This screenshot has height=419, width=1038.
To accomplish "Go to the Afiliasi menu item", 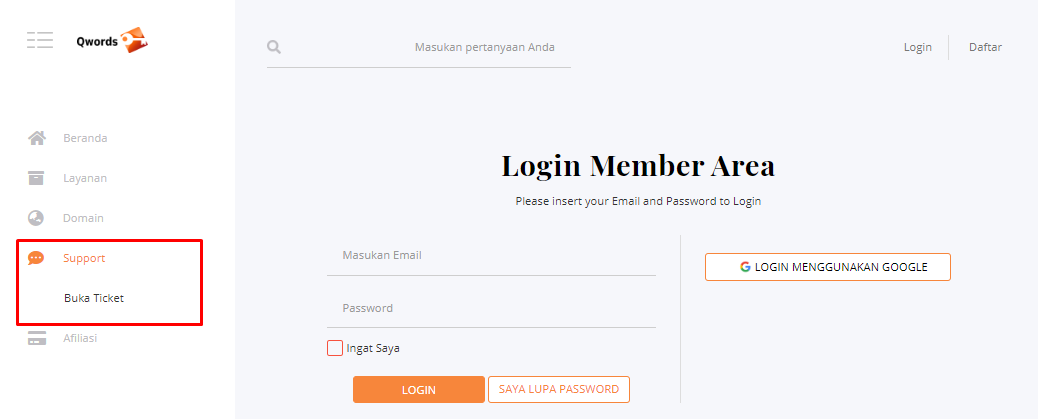I will [x=80, y=338].
